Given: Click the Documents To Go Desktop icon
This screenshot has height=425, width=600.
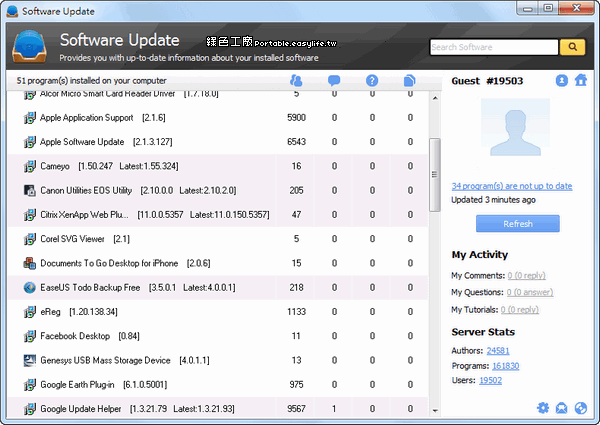Looking at the screenshot, I should point(30,263).
